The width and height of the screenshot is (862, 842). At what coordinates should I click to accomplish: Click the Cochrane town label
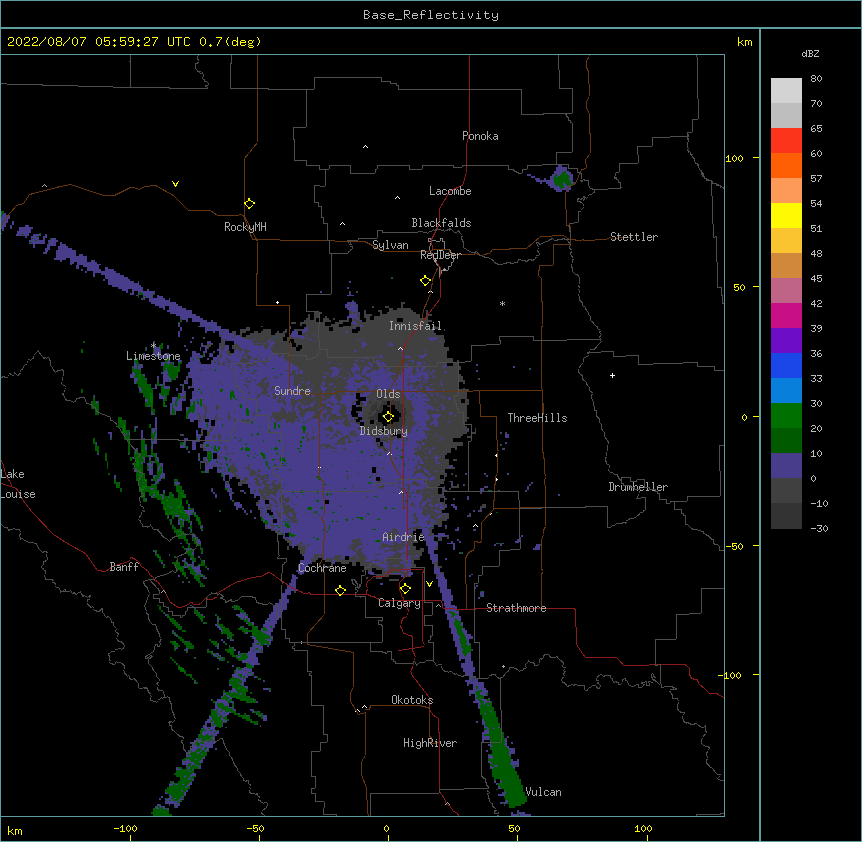click(x=322, y=568)
